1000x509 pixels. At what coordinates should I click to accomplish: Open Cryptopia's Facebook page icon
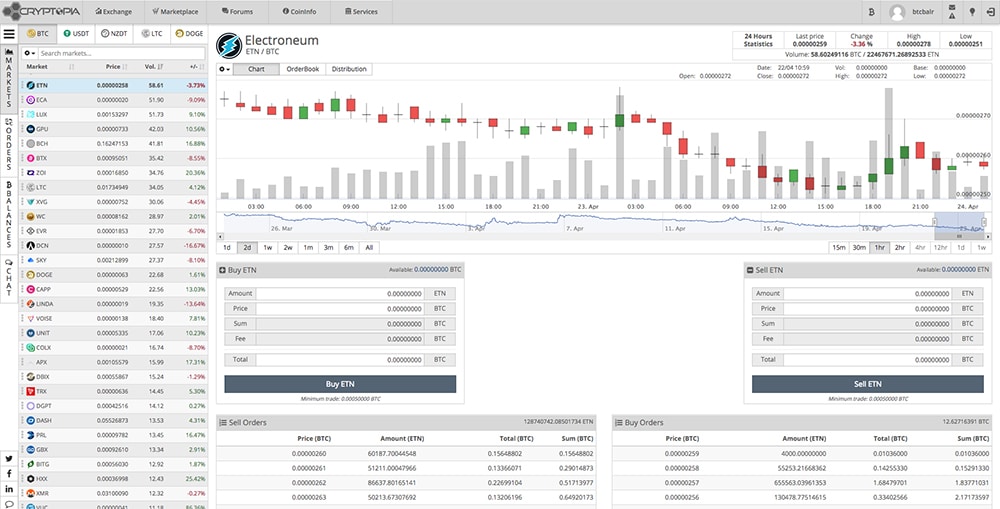(x=9, y=473)
